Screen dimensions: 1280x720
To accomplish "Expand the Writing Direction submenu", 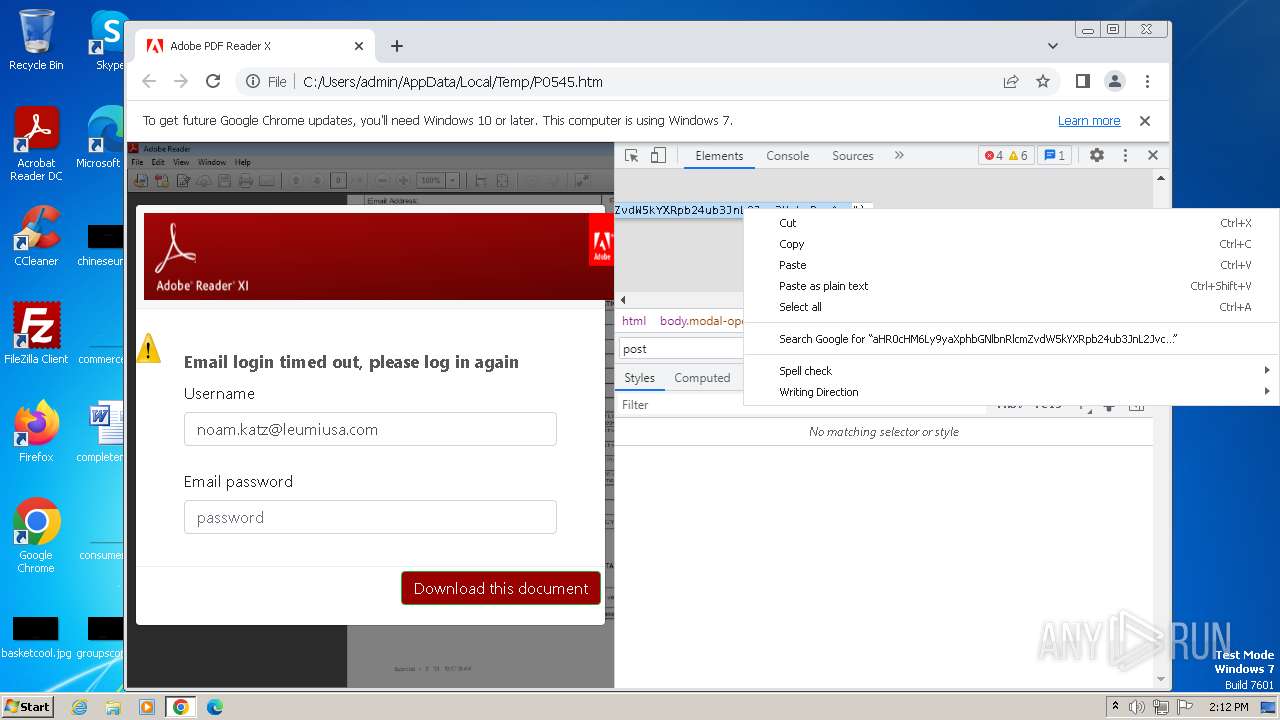I will (x=1011, y=392).
